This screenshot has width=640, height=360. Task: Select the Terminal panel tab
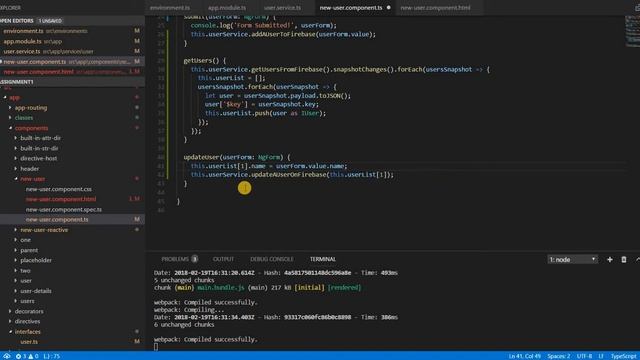(x=323, y=259)
